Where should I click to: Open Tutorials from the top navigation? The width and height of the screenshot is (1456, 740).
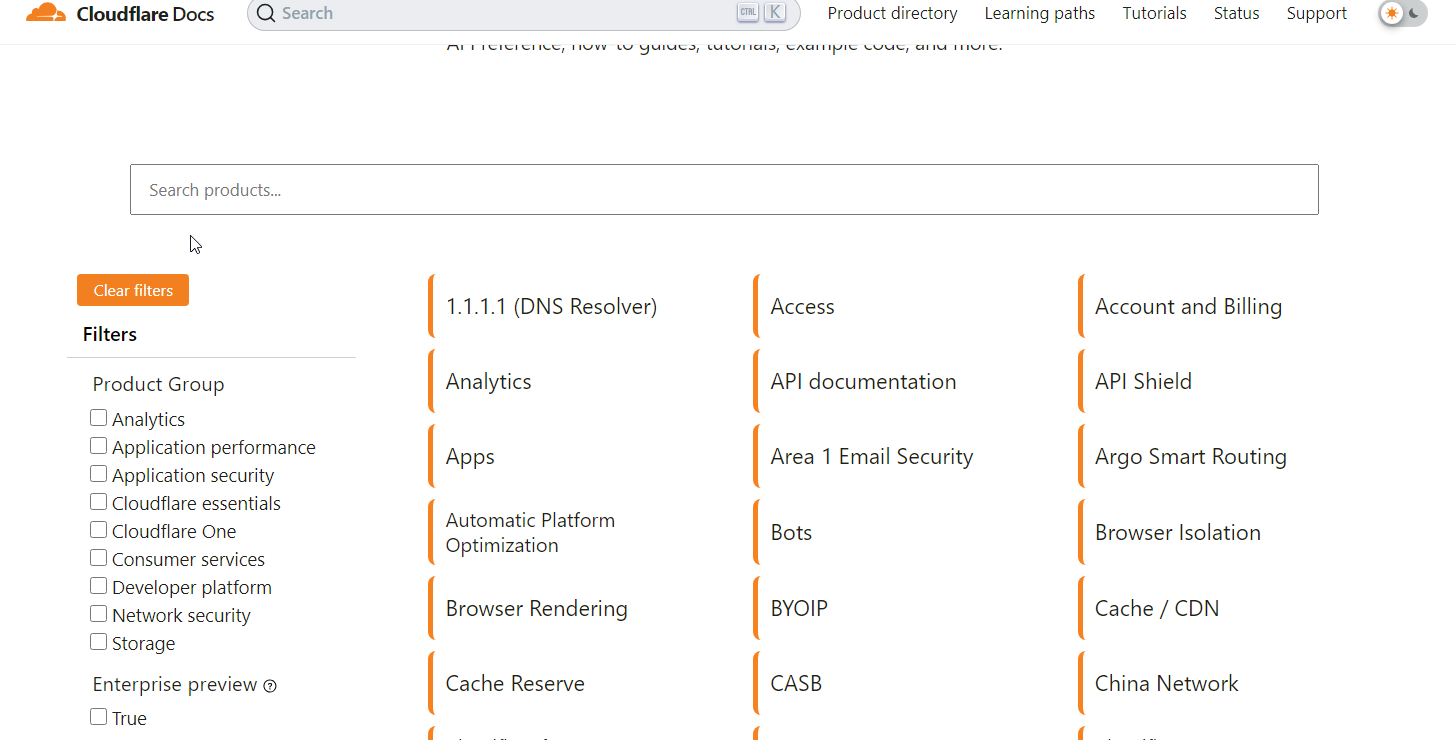pos(1154,13)
